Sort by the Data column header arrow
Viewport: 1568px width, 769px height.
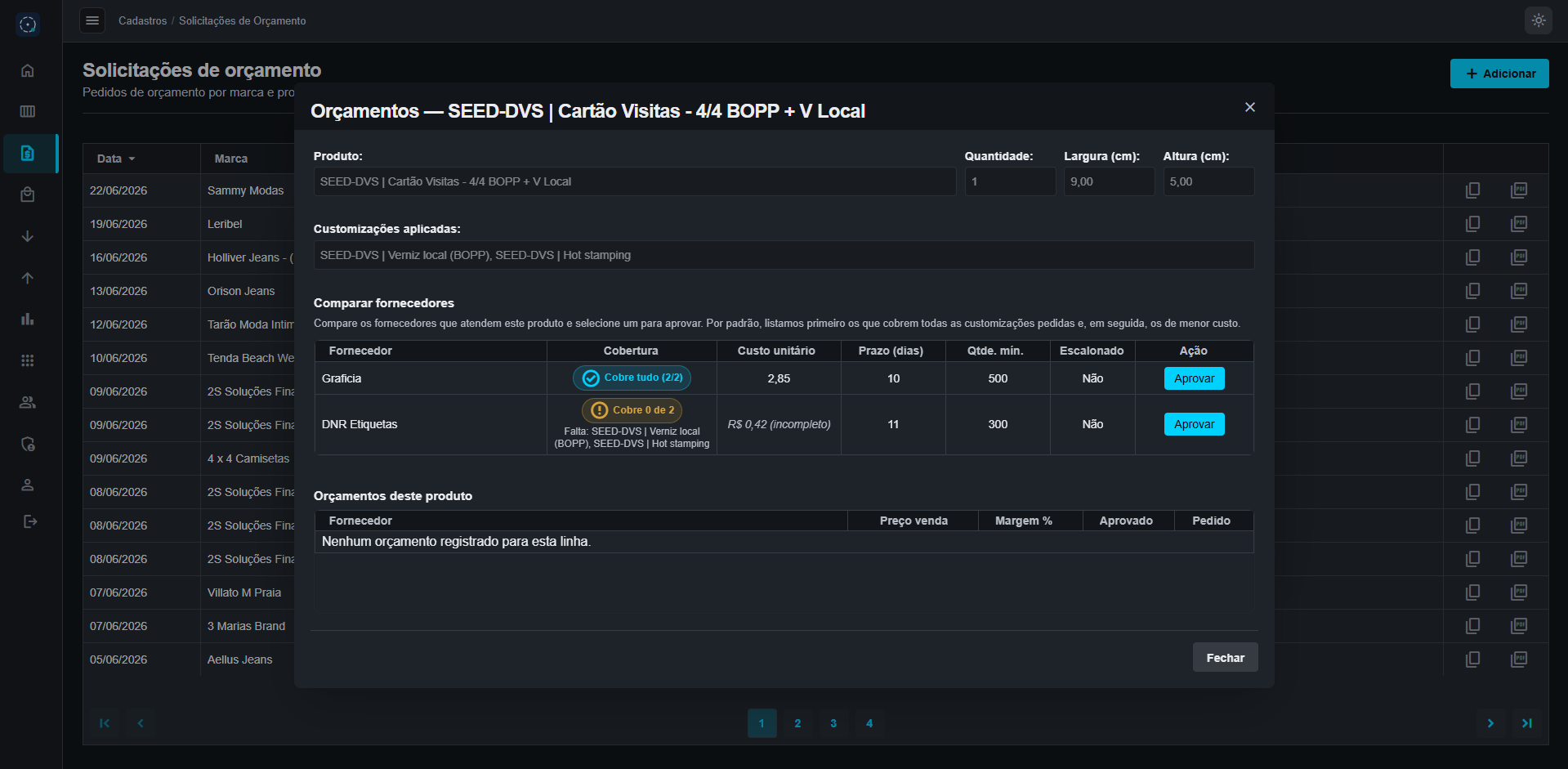132,159
